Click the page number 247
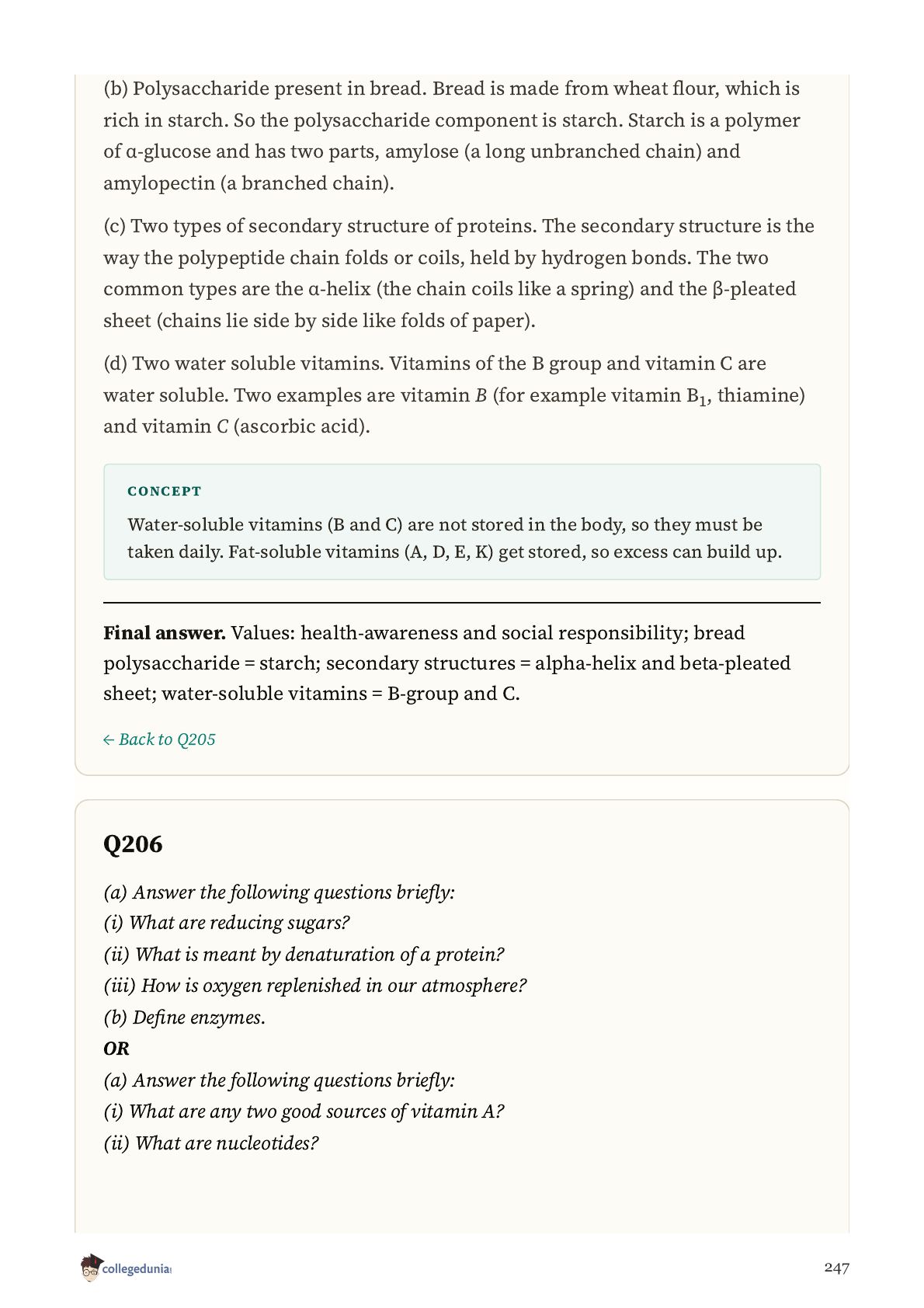Screen dimensions: 924x1308 point(837,1268)
